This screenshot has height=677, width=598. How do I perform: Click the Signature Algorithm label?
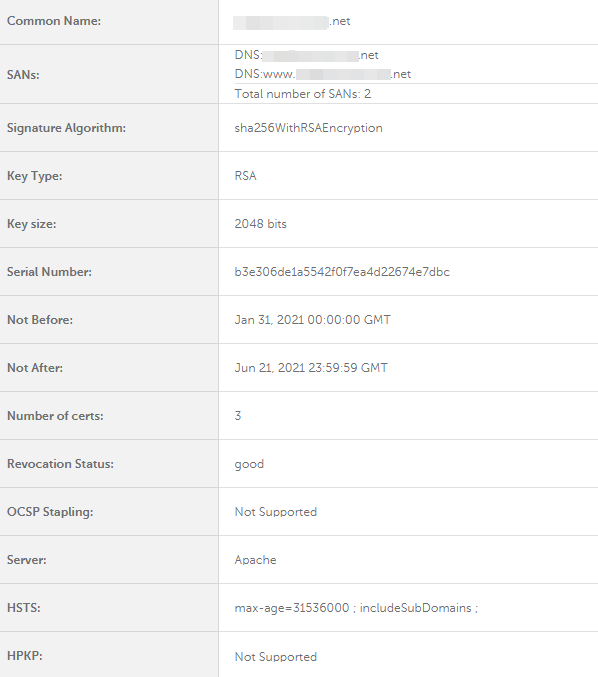(x=66, y=128)
